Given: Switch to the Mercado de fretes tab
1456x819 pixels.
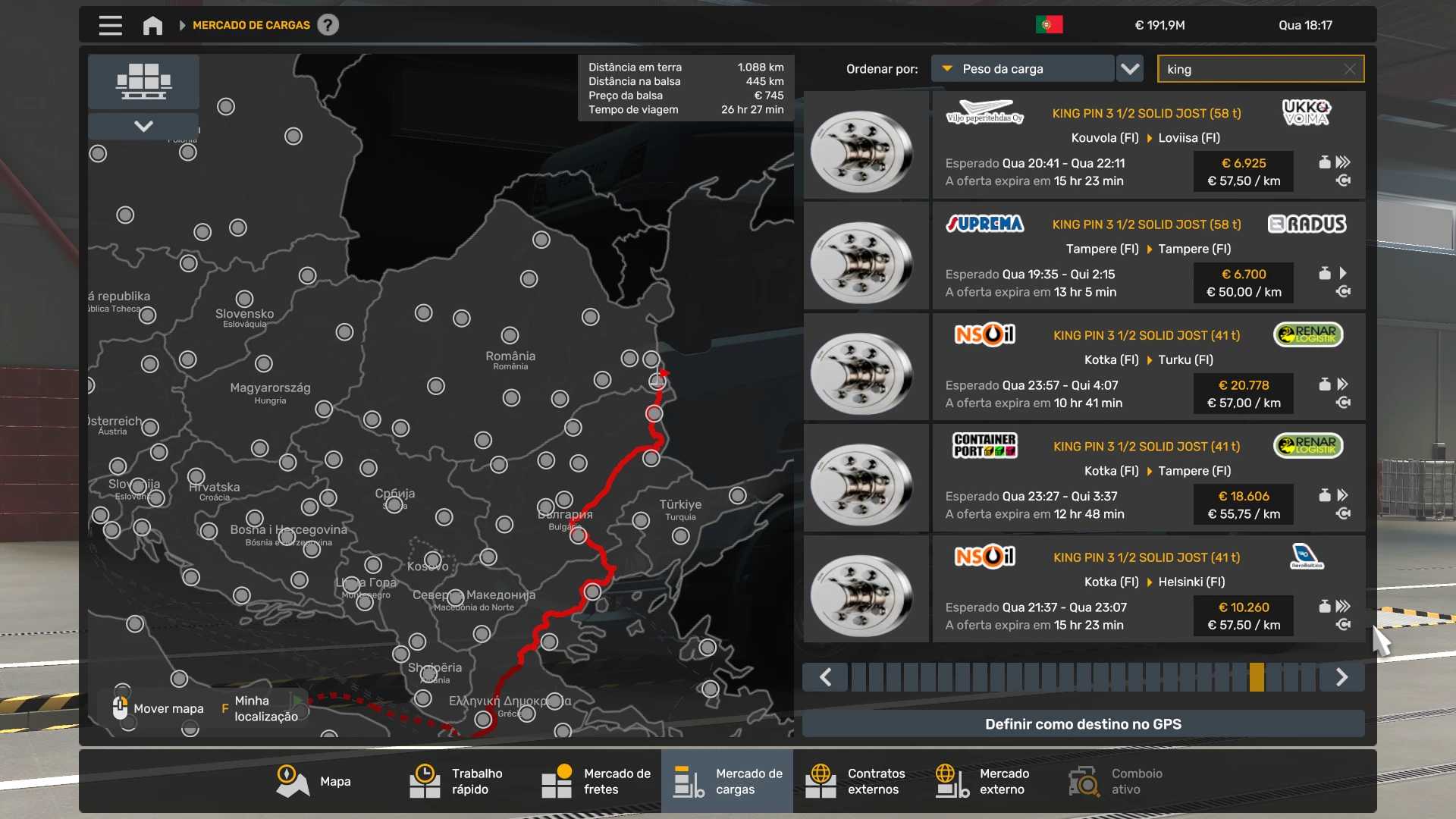Looking at the screenshot, I should click(597, 781).
